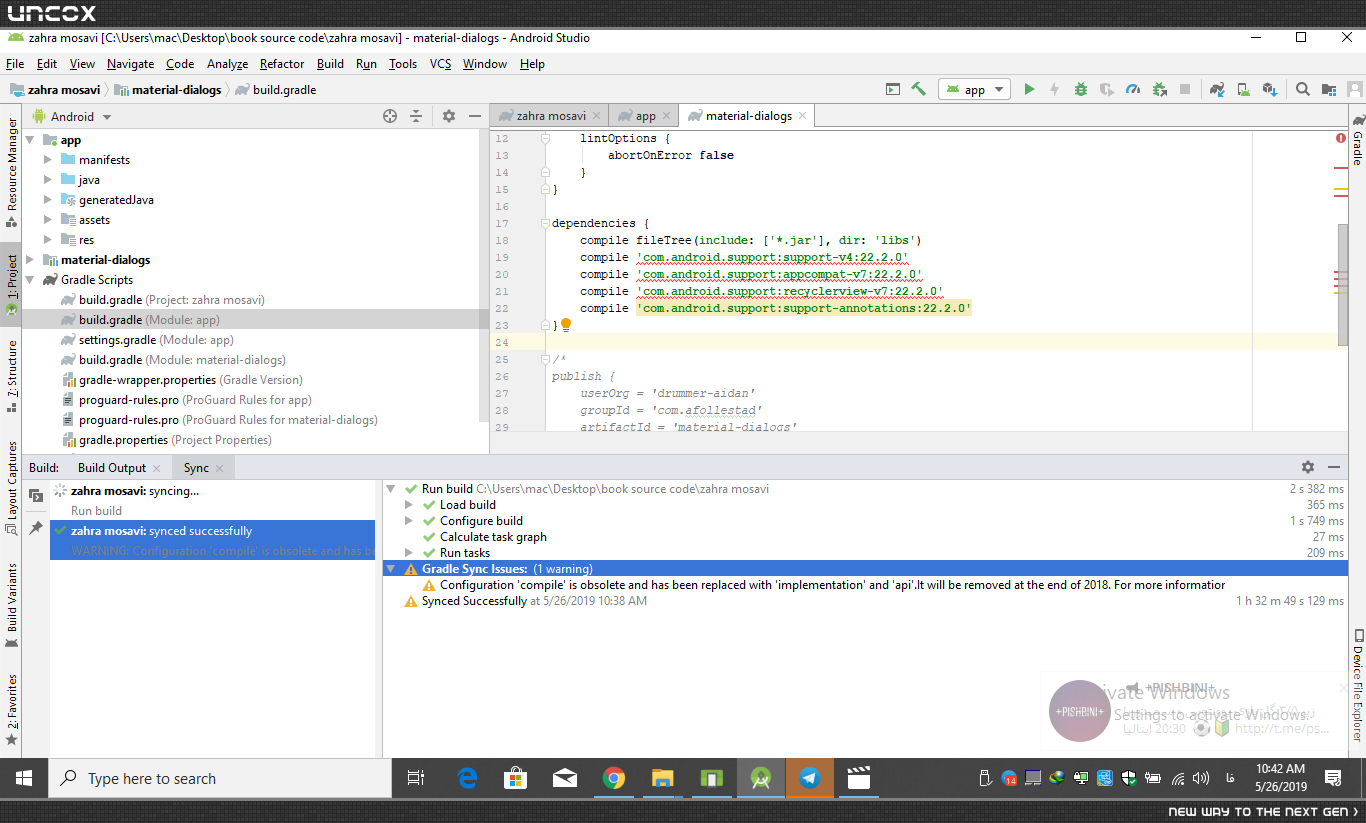Viewport: 1366px width, 823px height.
Task: Open the Project Structure icon
Action: pos(1329,89)
